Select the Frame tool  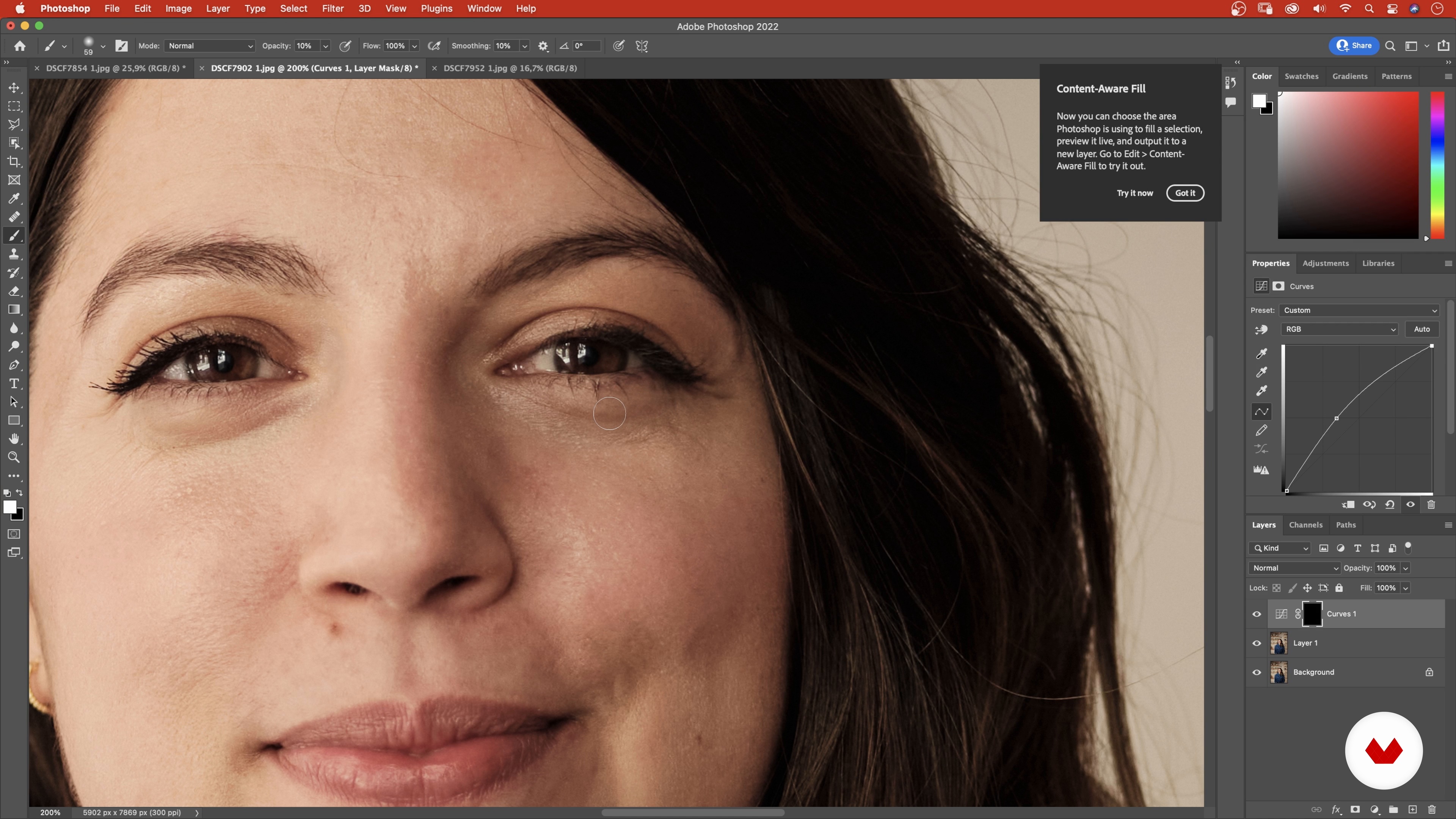click(14, 180)
